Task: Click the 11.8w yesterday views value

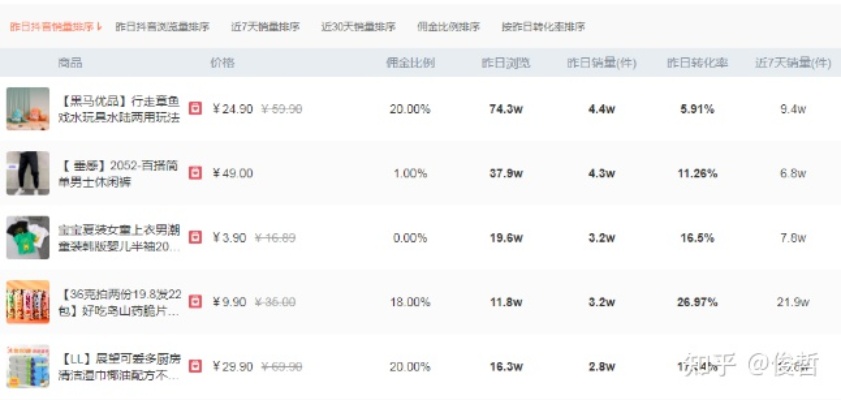Action: (506, 302)
